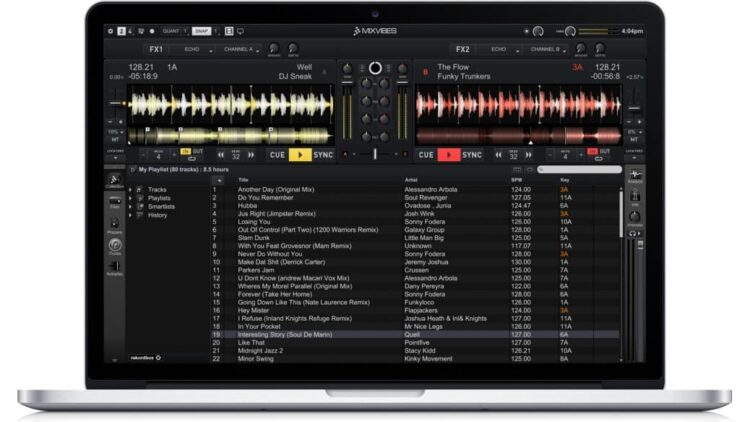
Task: Jump back 32 beats on deck A
Action: (x=221, y=155)
